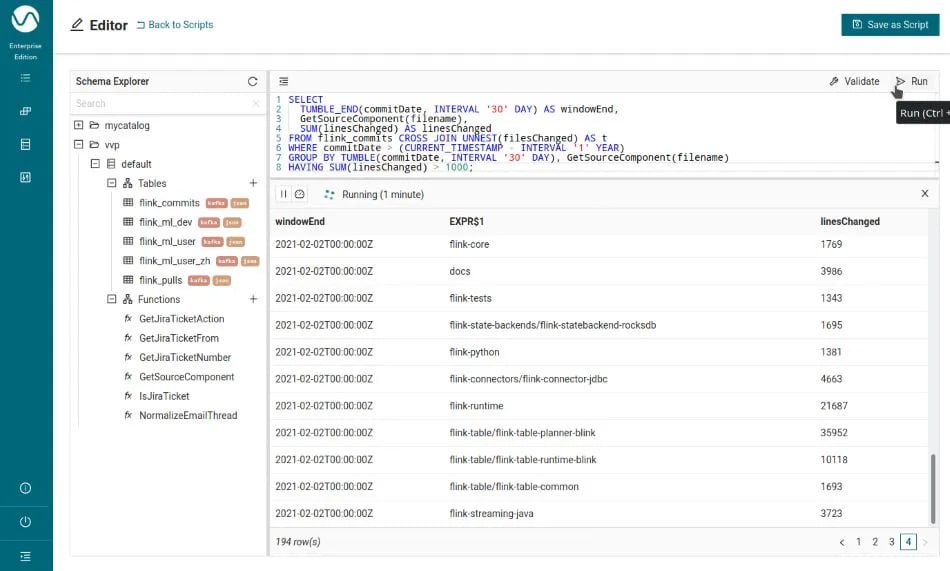Image resolution: width=950 pixels, height=571 pixels.
Task: Follow the Back to Scripts link
Action: tap(174, 25)
